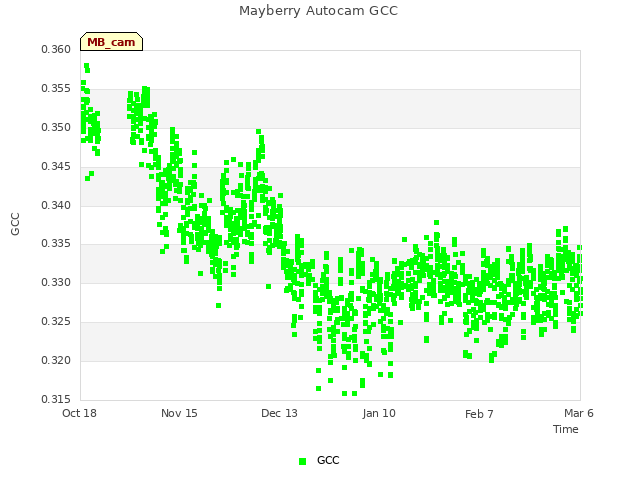
Task: Click the 0.325 y-axis value
Action: tap(56, 322)
